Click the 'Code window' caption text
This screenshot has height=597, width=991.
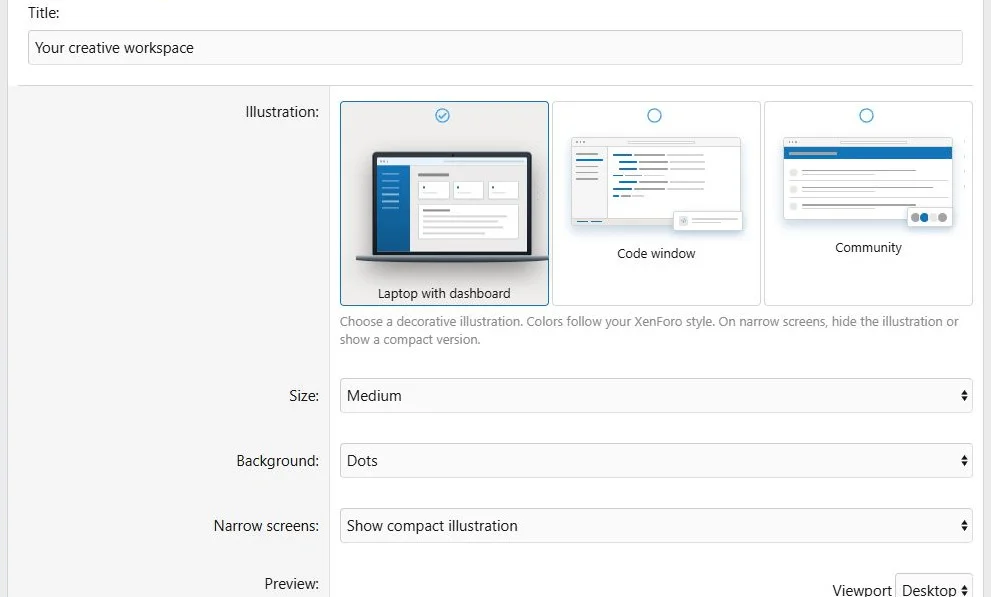pyautogui.click(x=656, y=253)
